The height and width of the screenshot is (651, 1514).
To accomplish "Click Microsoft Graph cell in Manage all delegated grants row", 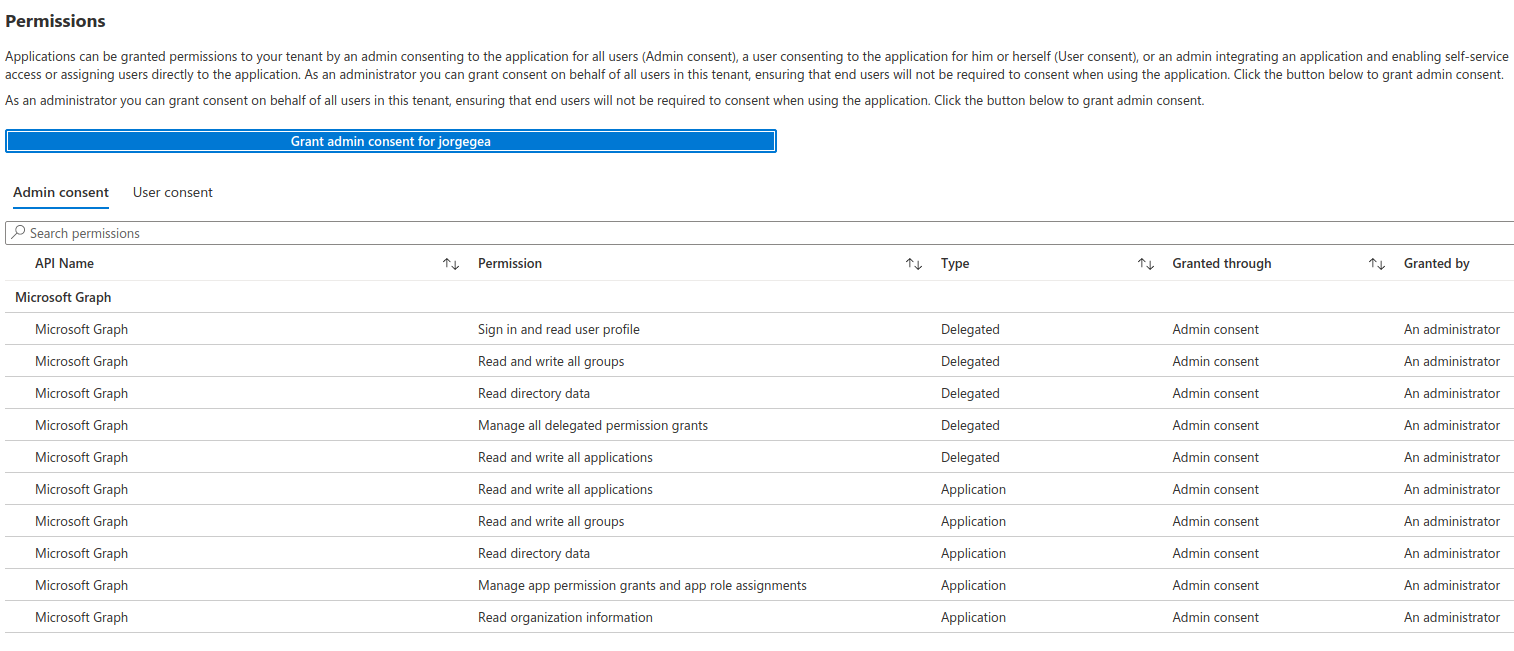I will 81,425.
